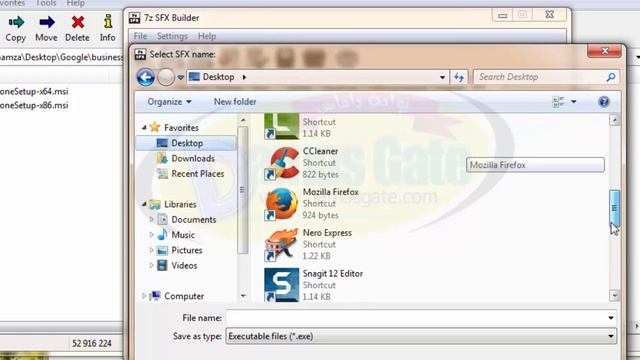Open Desktop in the Favorites list
Viewport: 640px width, 360px height.
point(186,143)
